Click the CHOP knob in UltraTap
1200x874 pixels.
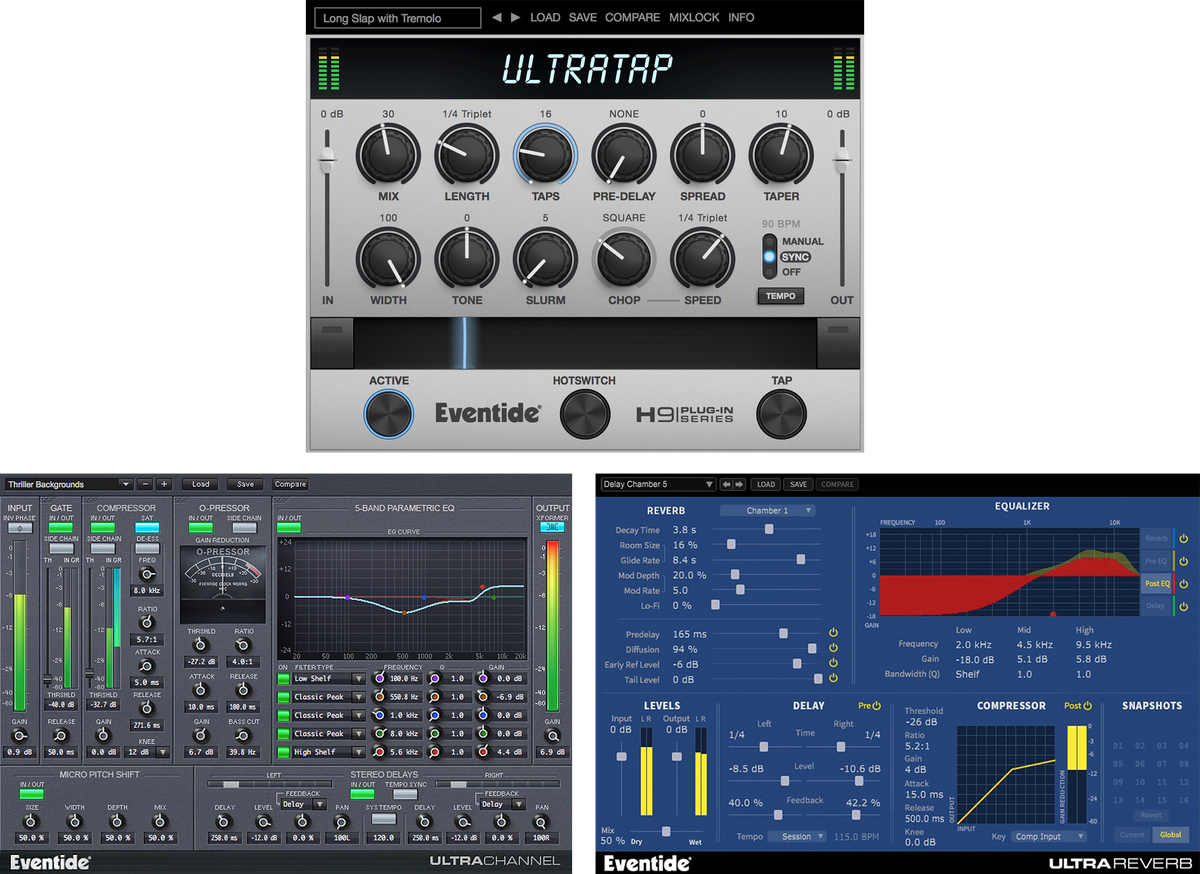coord(624,259)
